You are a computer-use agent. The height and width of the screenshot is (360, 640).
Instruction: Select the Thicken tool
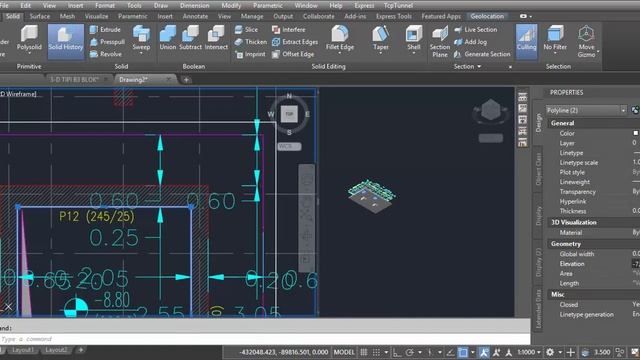pos(251,42)
